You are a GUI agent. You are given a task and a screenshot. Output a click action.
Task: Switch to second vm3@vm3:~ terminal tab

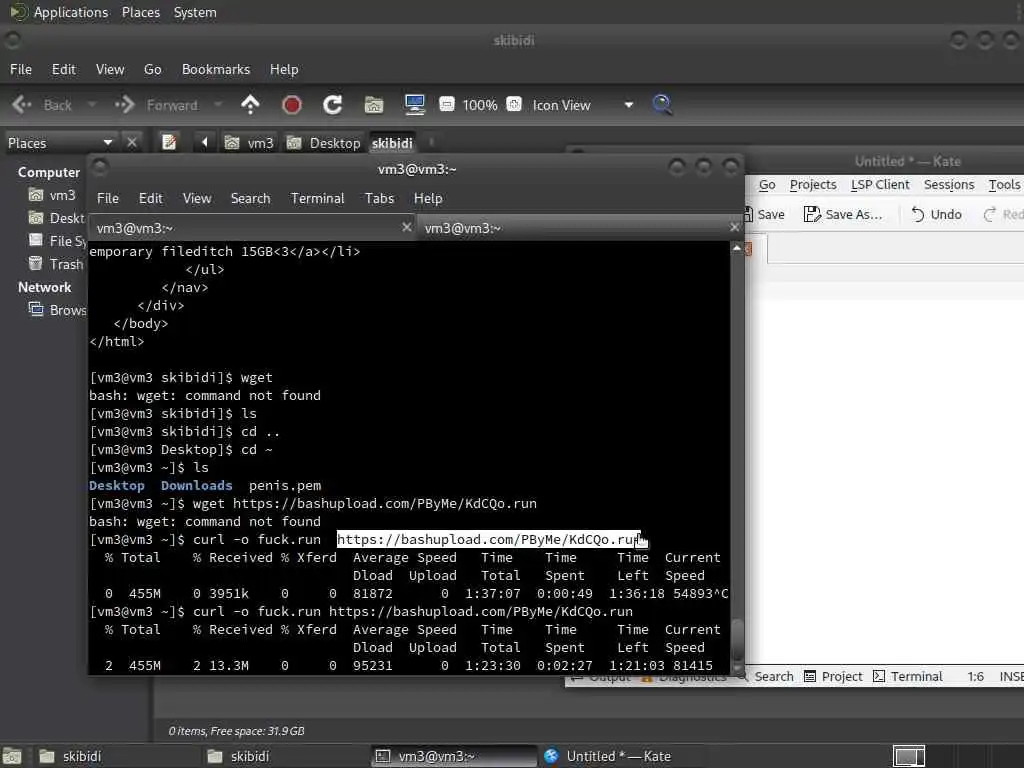coord(581,228)
